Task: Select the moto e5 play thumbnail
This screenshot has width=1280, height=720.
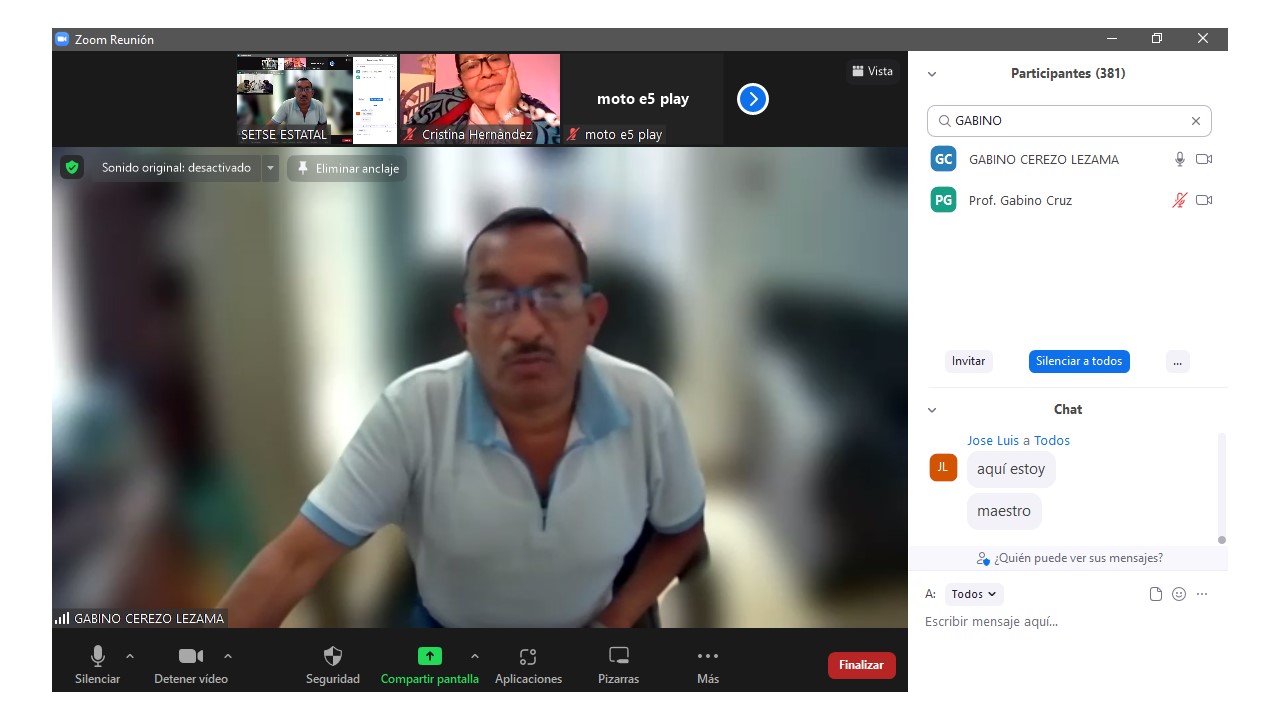Action: (643, 99)
